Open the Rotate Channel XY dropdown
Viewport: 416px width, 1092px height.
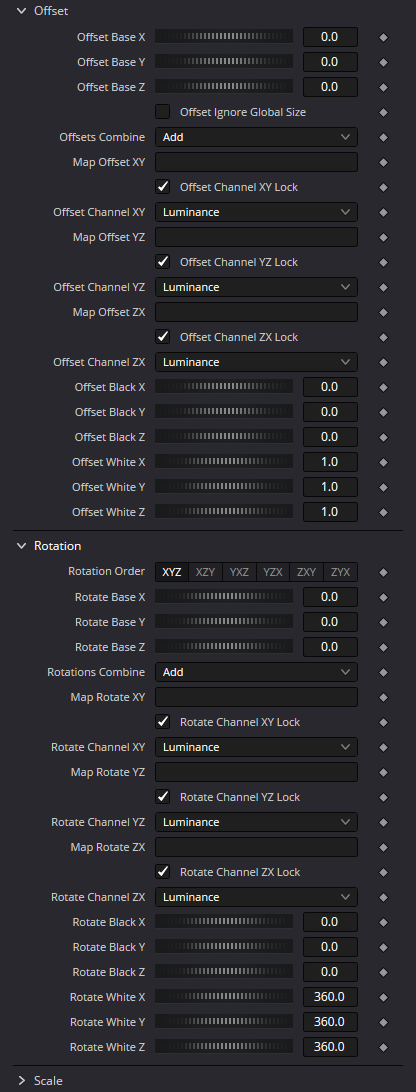click(x=256, y=747)
